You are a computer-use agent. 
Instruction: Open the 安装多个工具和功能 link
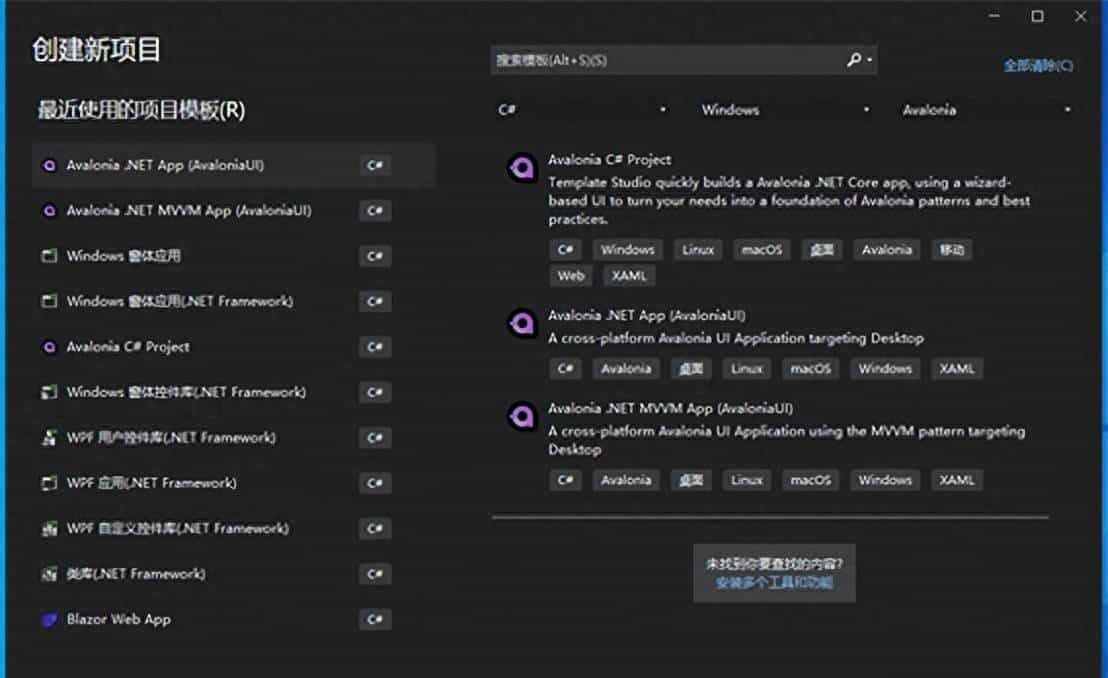click(x=774, y=582)
